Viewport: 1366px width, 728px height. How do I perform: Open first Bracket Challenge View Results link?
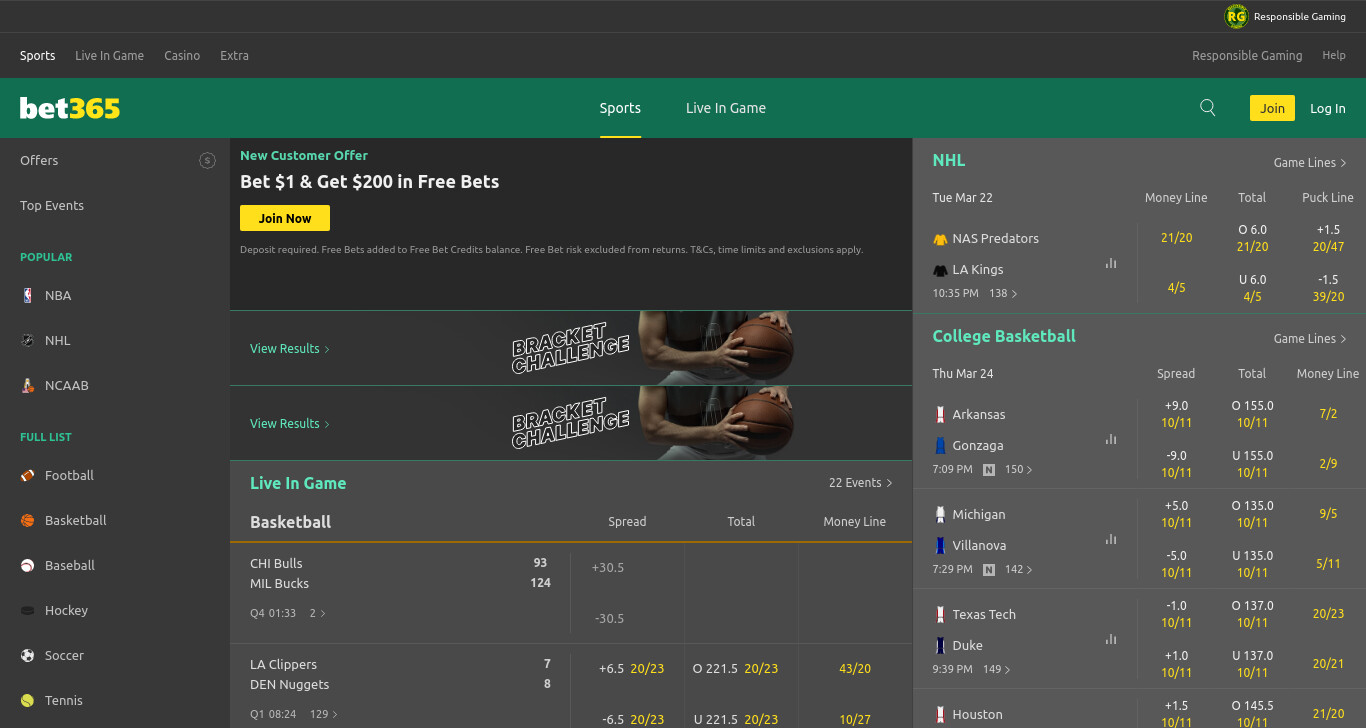click(x=290, y=349)
